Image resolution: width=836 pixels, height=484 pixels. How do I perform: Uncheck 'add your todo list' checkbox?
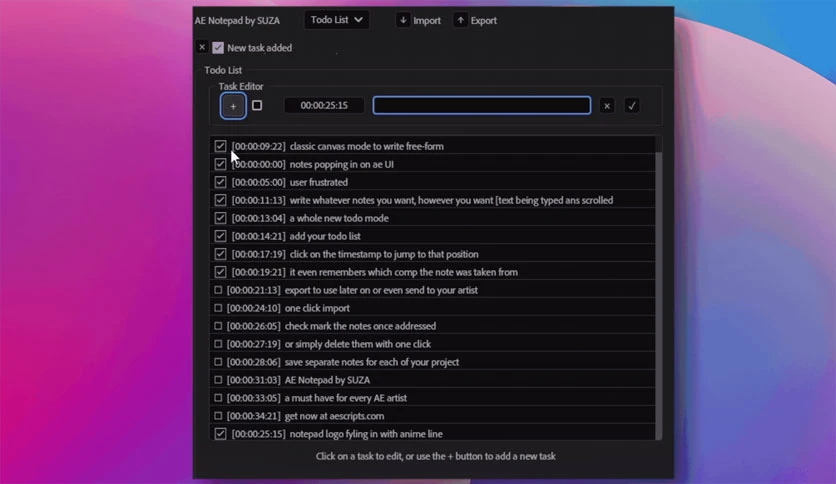coord(220,236)
